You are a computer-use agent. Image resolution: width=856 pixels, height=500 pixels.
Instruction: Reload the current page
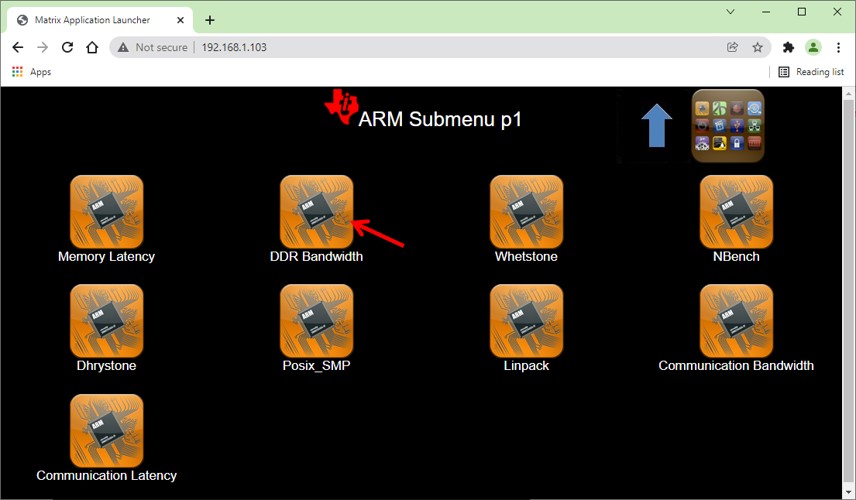[x=67, y=47]
